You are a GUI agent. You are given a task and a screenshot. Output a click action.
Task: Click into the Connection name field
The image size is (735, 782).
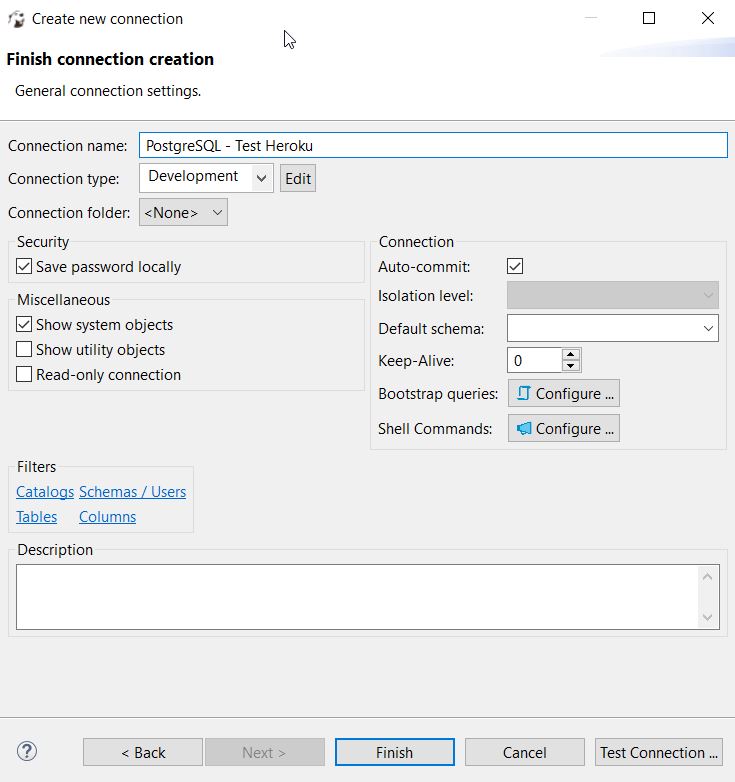[x=433, y=145]
